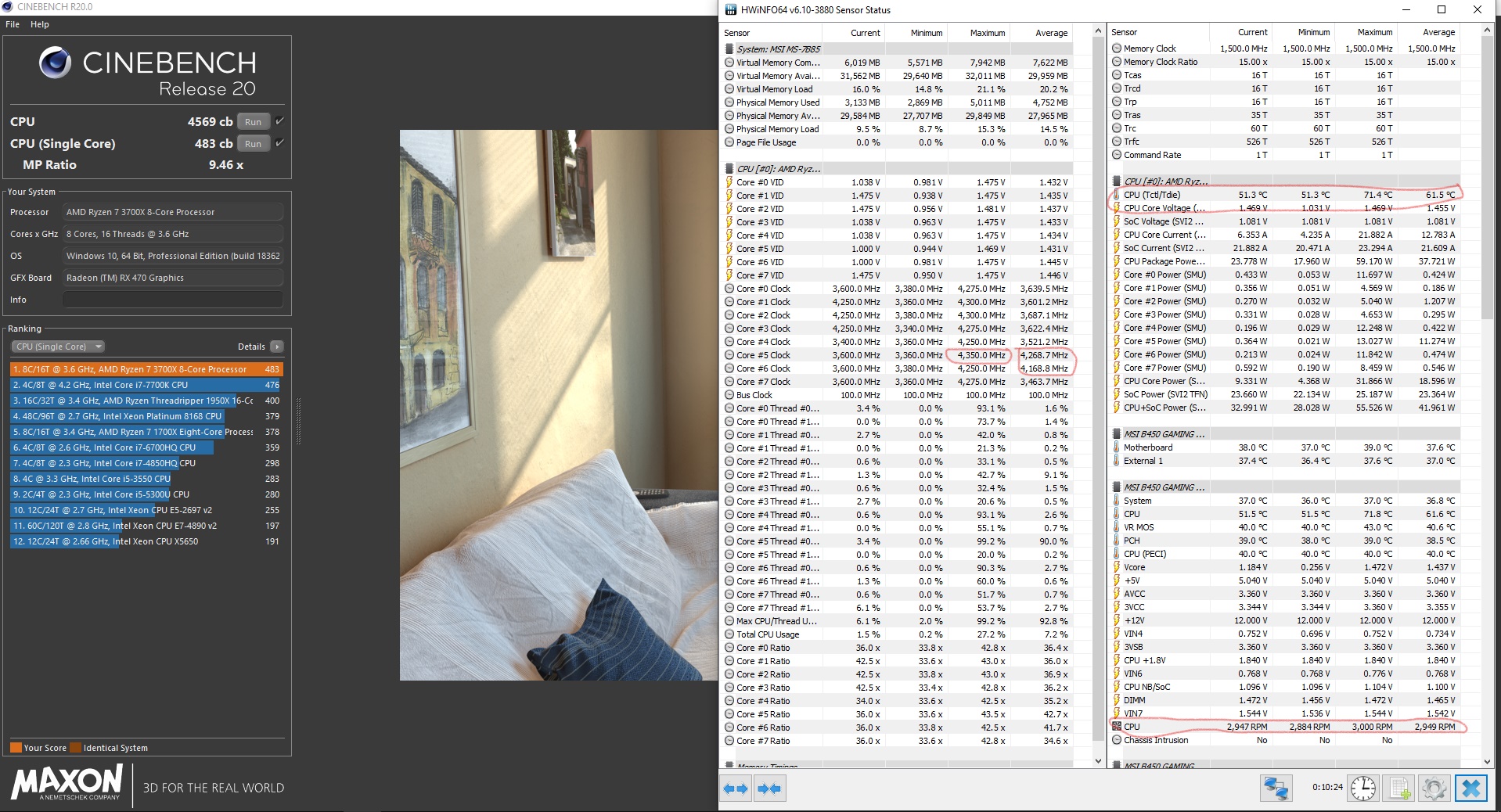Click the Info input field under Your System
Viewport: 1501px width, 812px height.
point(172,300)
